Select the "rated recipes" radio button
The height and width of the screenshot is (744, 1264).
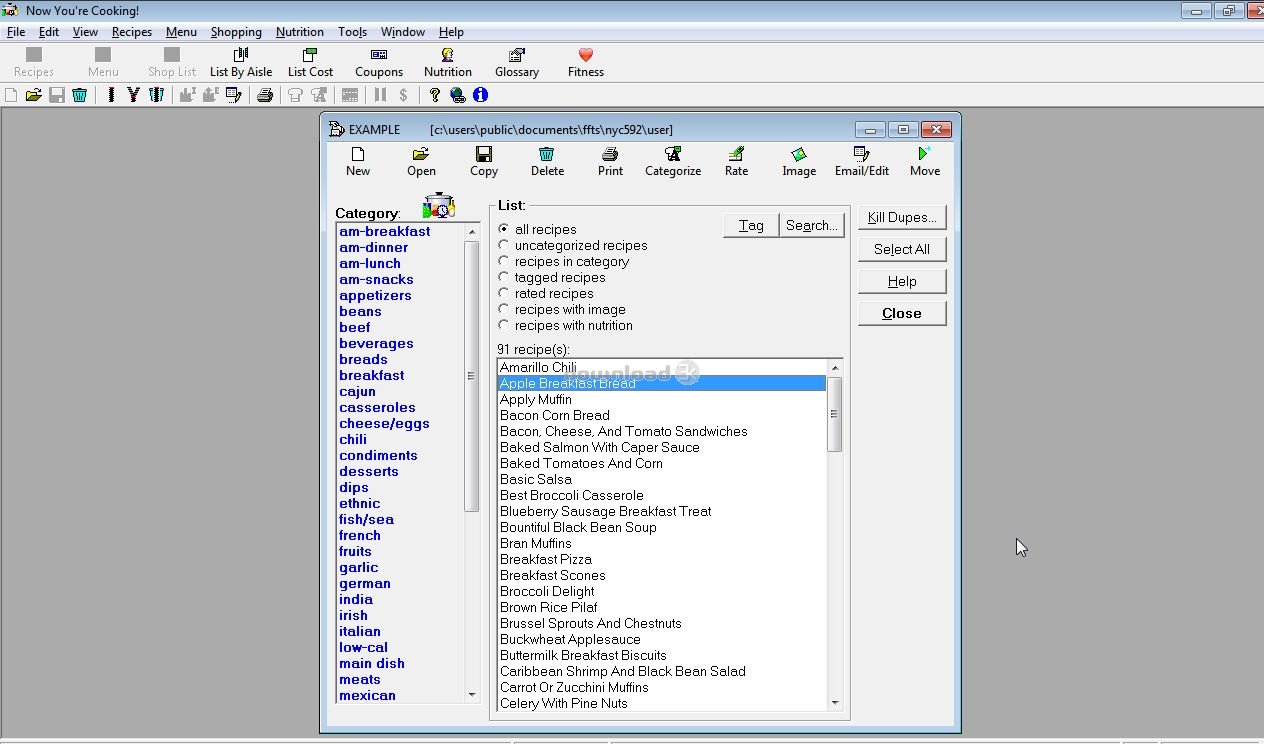[x=504, y=293]
